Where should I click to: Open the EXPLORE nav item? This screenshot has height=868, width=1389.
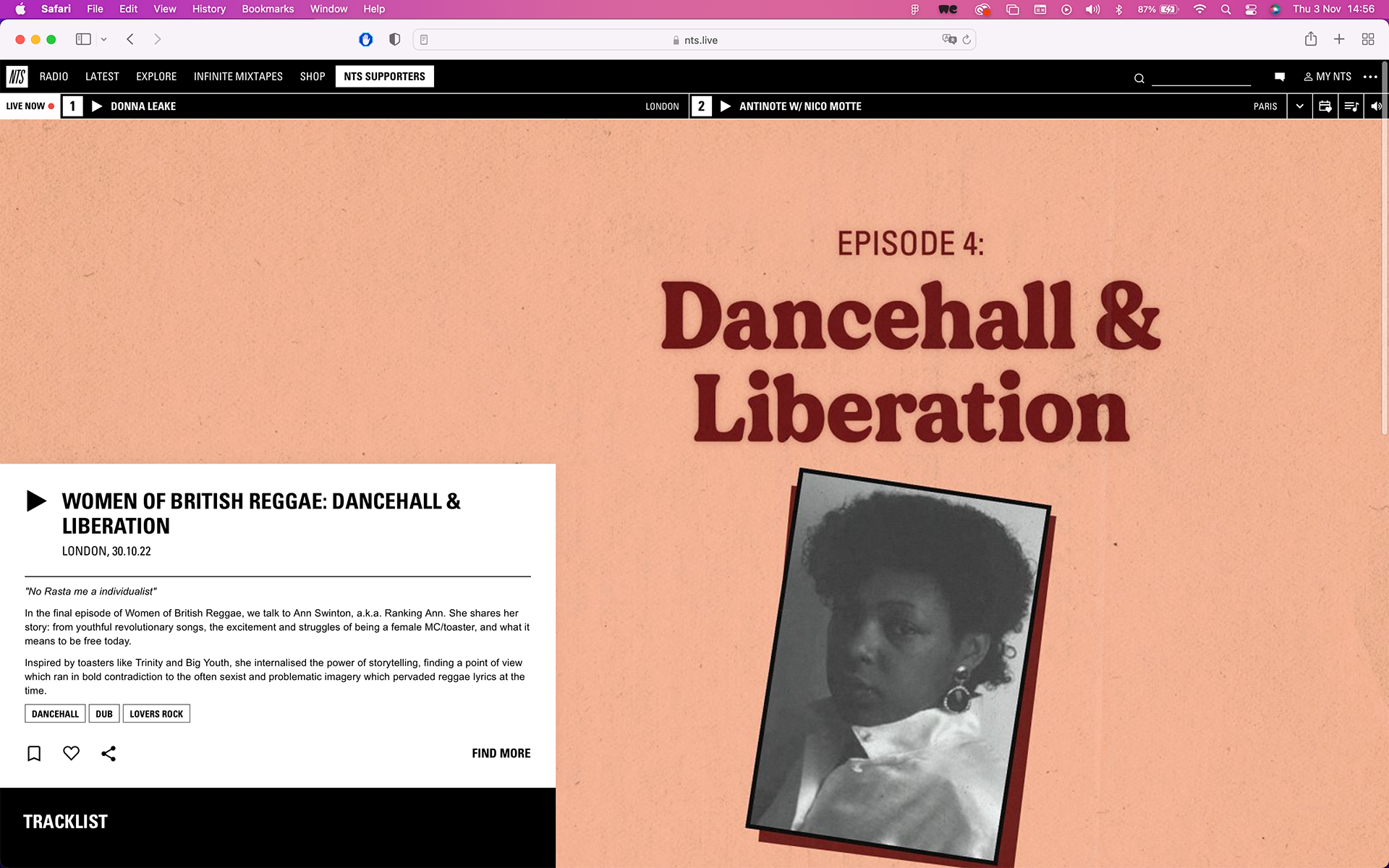click(156, 77)
